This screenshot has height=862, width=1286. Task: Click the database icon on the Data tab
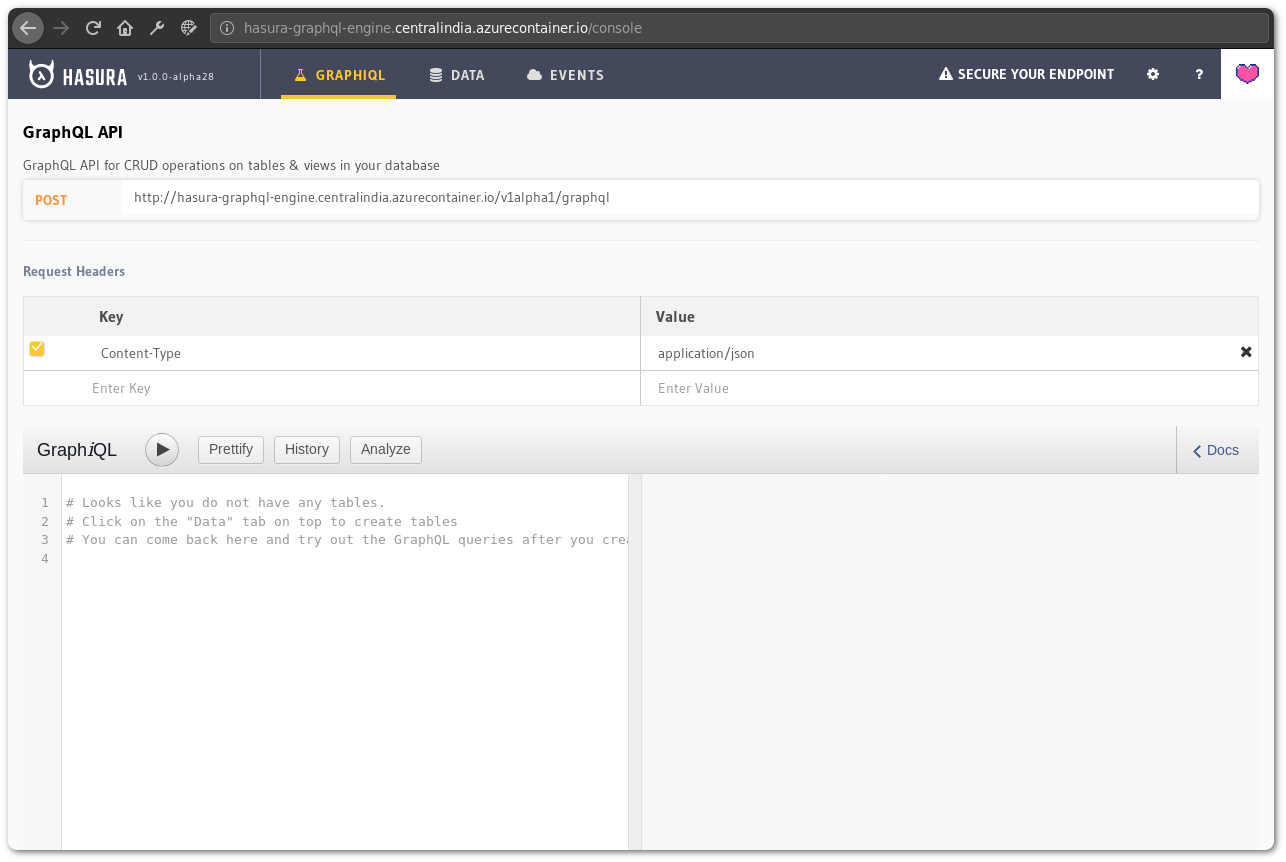point(436,75)
